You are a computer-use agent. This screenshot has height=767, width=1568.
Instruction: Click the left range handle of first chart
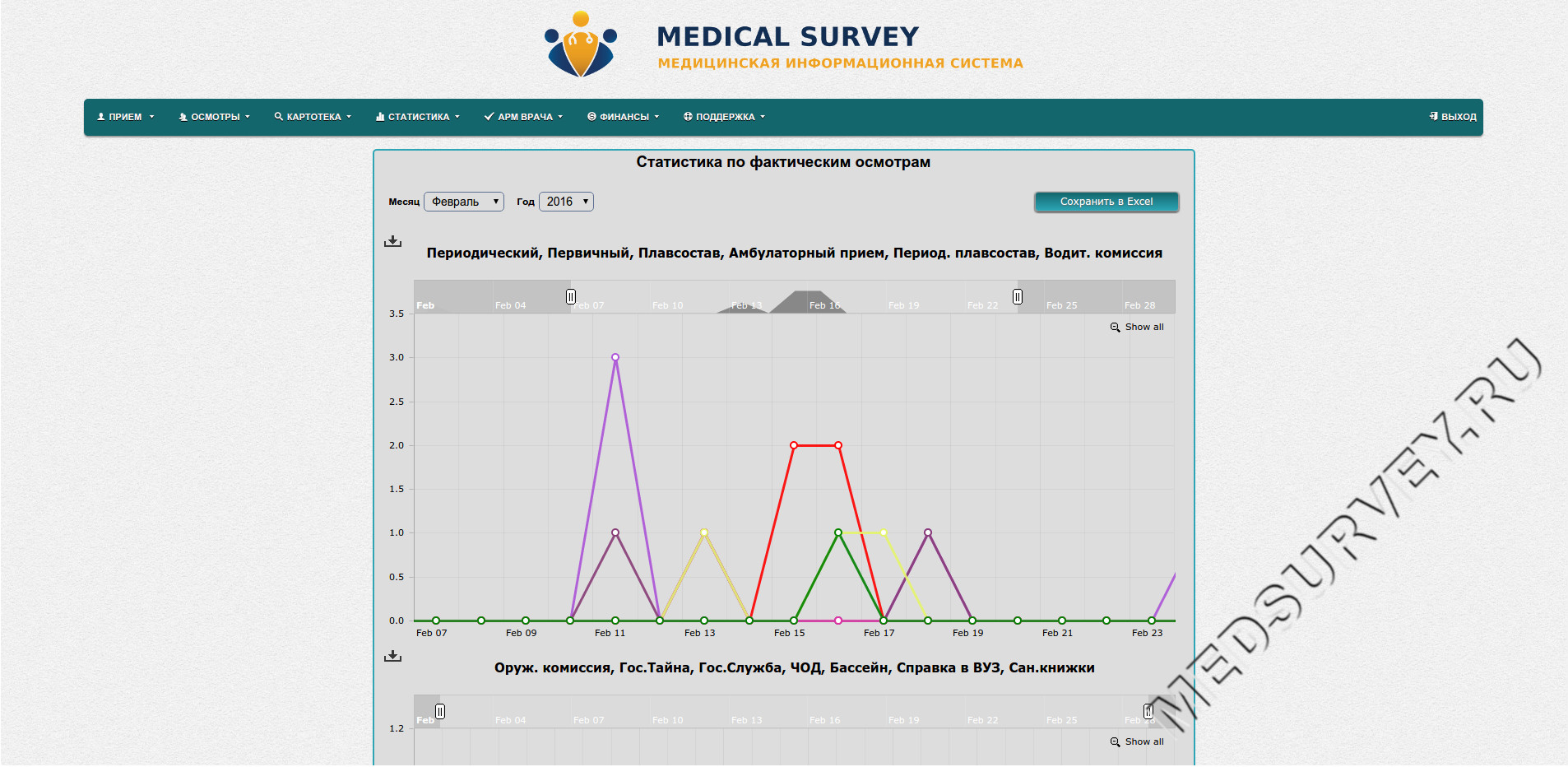[x=571, y=296]
